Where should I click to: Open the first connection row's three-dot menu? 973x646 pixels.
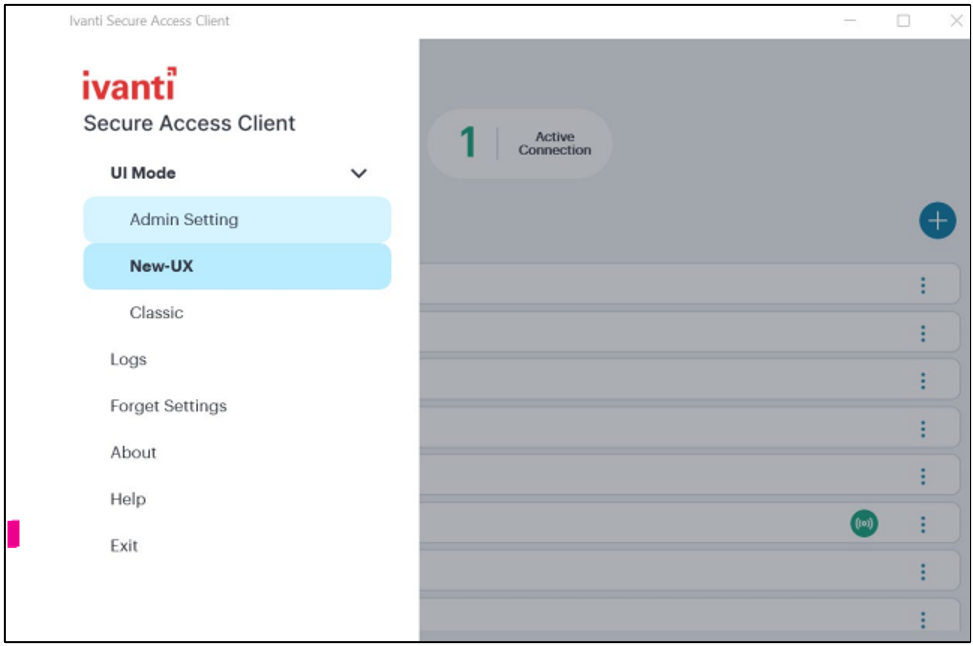[922, 286]
